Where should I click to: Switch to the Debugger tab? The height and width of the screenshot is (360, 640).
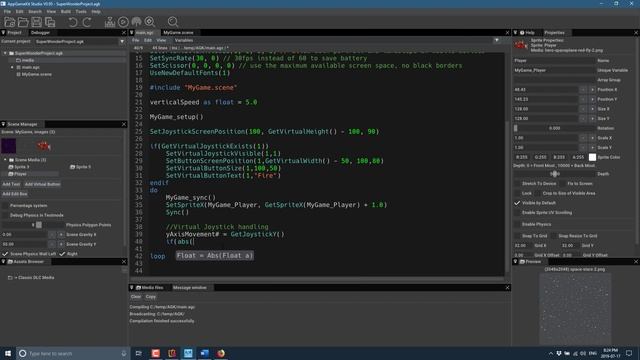pyautogui.click(x=40, y=32)
